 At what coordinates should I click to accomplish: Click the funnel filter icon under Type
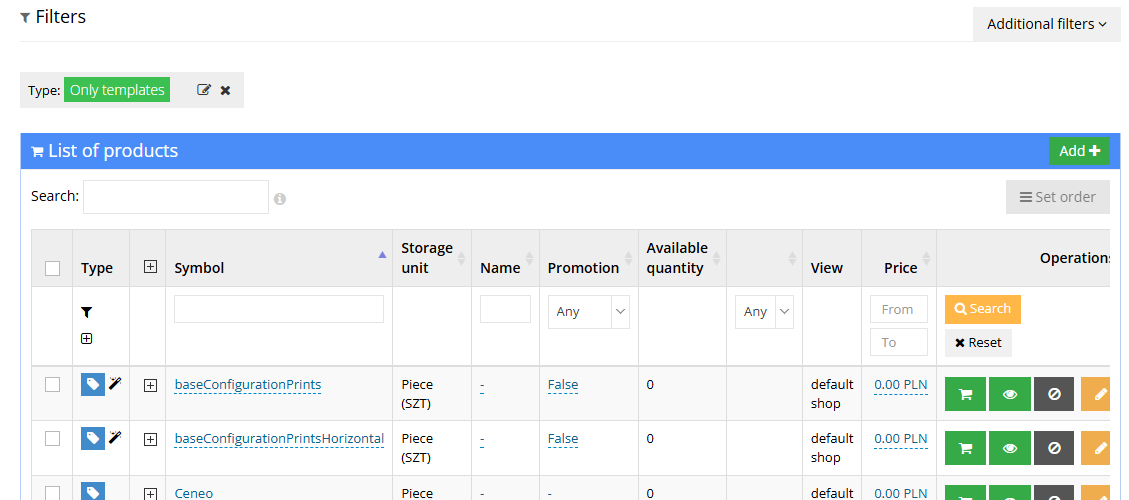(86, 312)
